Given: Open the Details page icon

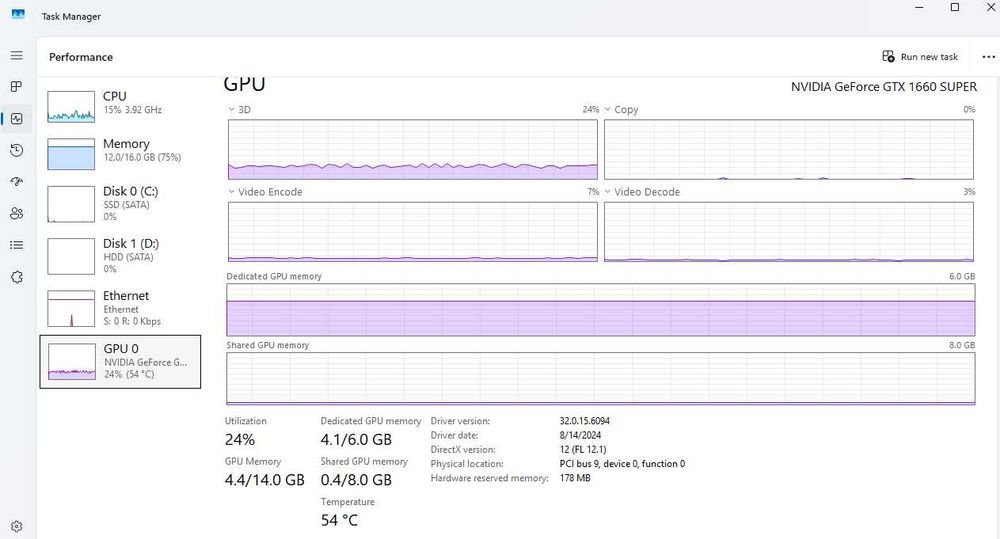Looking at the screenshot, I should 16,245.
